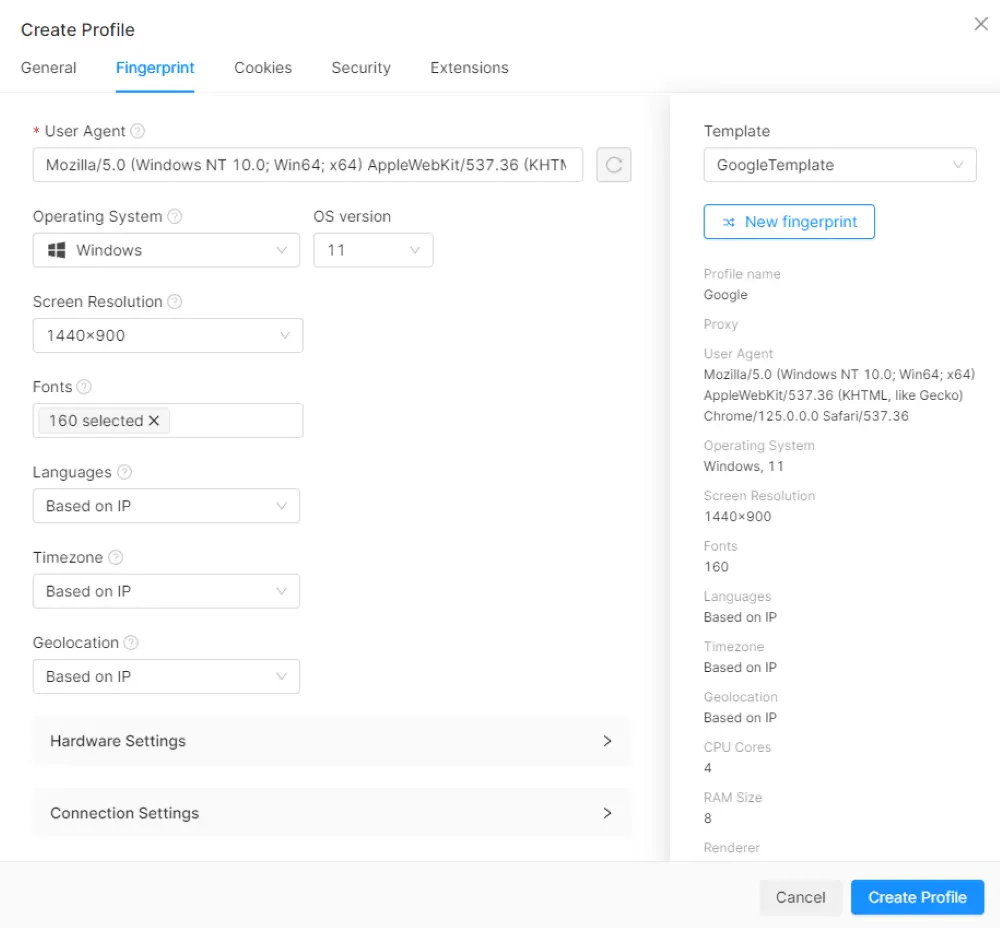The height and width of the screenshot is (928, 1000).
Task: Open the Cookies tab
Action: tap(263, 68)
